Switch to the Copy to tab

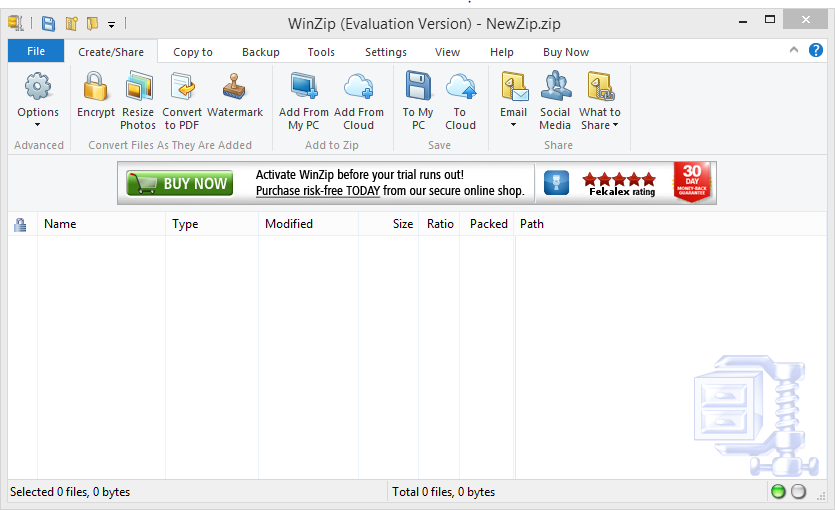click(x=193, y=52)
